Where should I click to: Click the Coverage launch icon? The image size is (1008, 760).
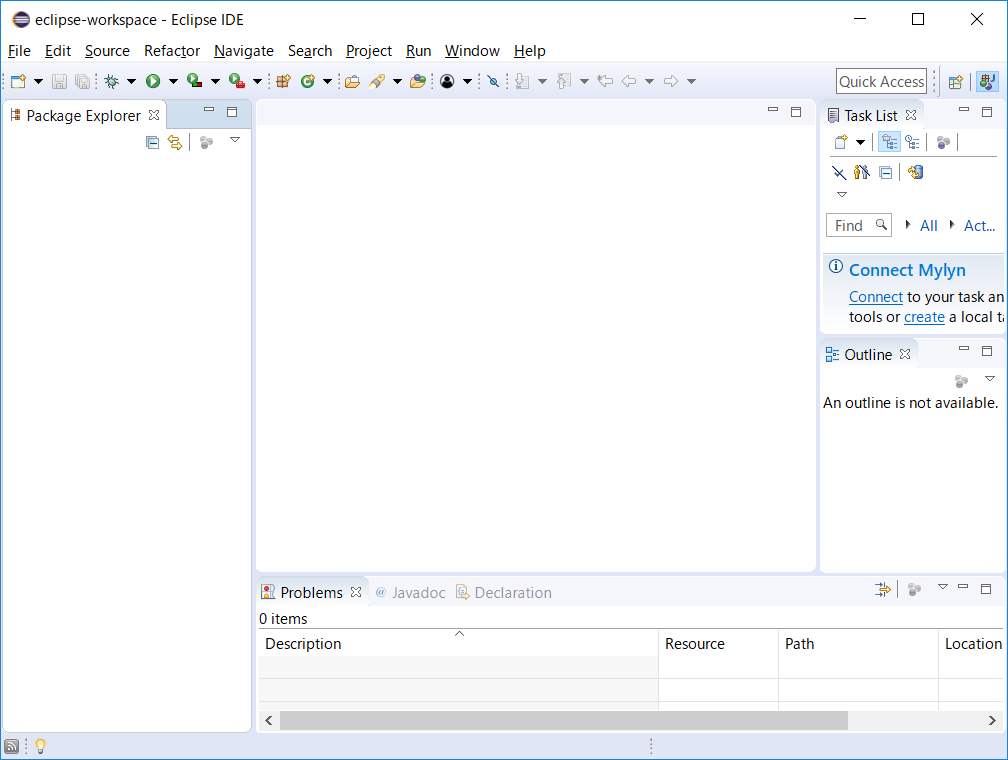pyautogui.click(x=195, y=81)
